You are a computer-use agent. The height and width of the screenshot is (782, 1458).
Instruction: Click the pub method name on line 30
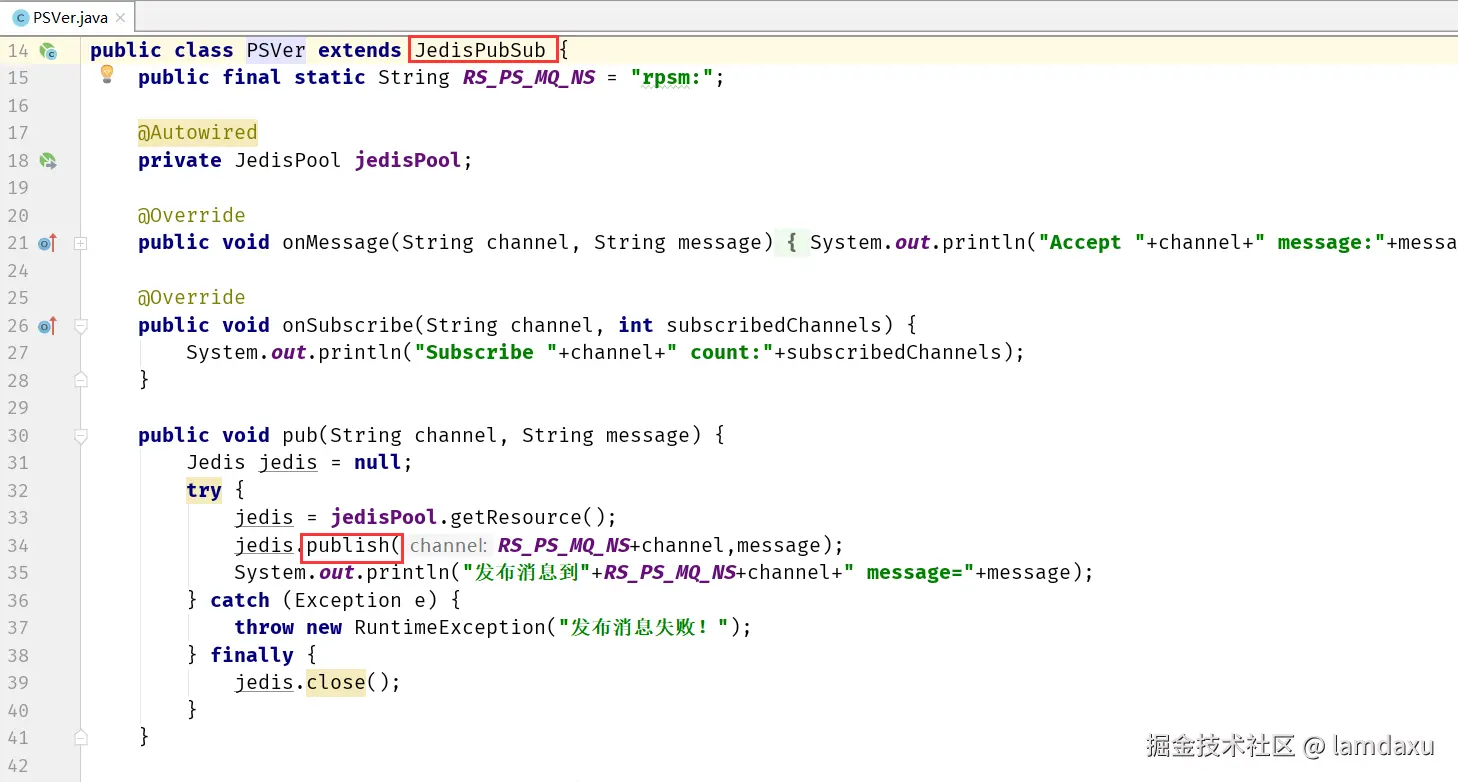pyautogui.click(x=300, y=435)
